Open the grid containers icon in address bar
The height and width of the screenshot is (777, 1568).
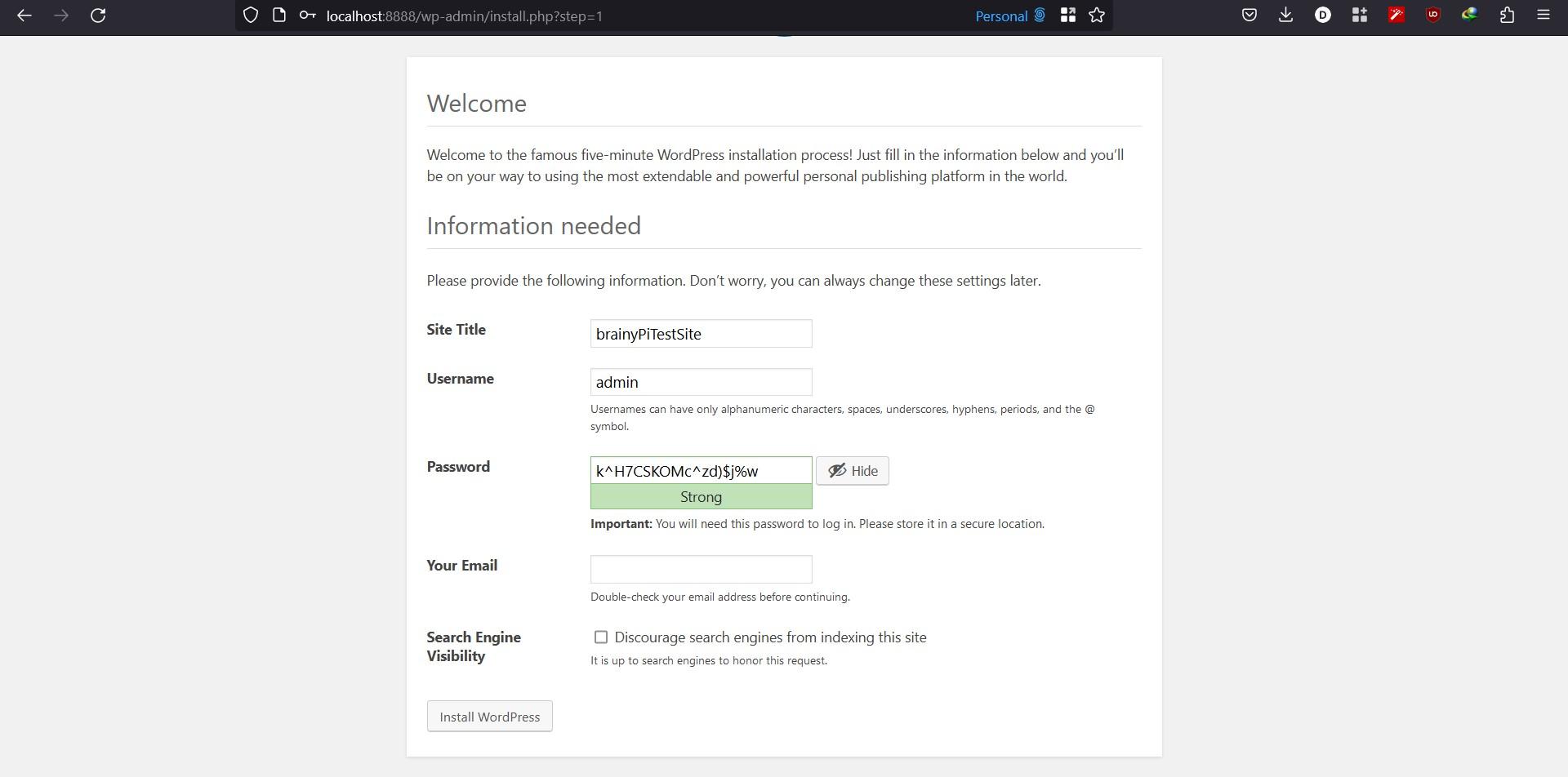pyautogui.click(x=1067, y=16)
